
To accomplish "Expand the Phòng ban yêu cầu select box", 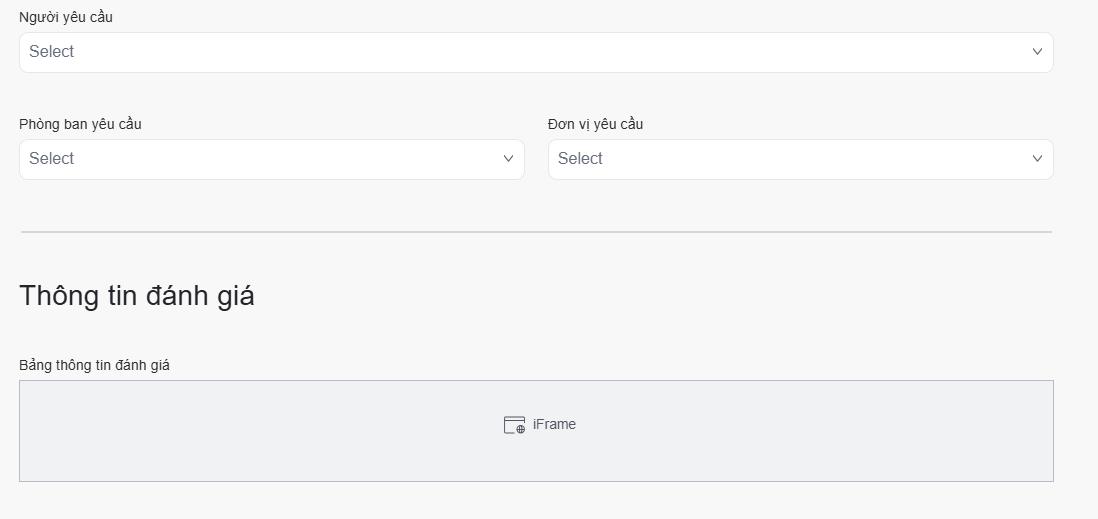I will [271, 159].
